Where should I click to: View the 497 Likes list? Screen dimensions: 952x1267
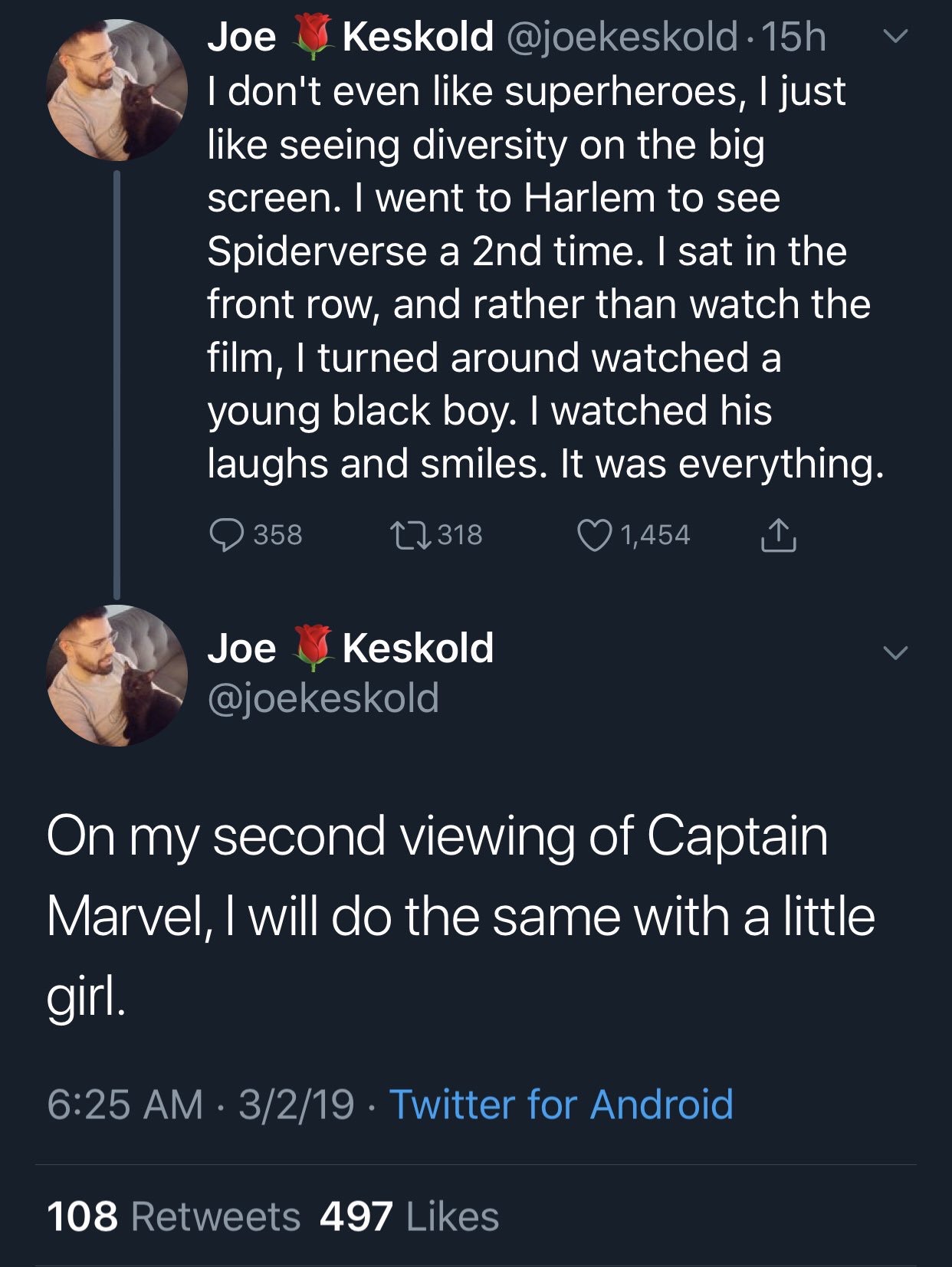409,1216
